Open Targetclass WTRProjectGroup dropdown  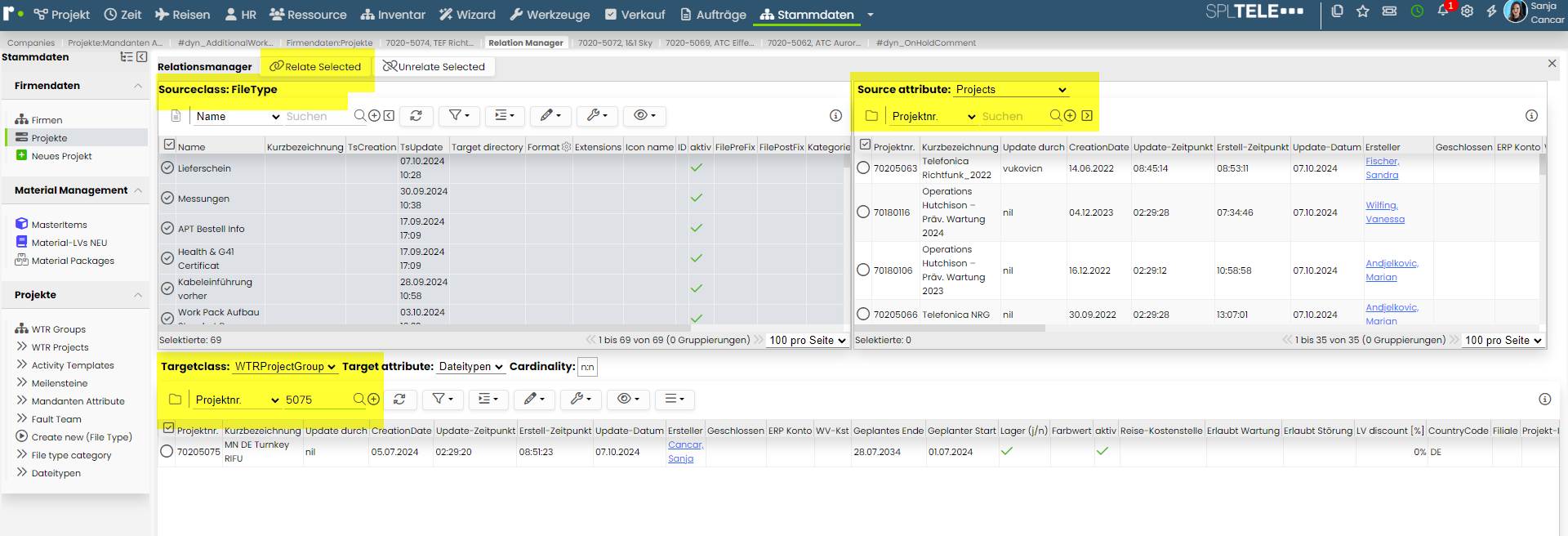tap(285, 367)
